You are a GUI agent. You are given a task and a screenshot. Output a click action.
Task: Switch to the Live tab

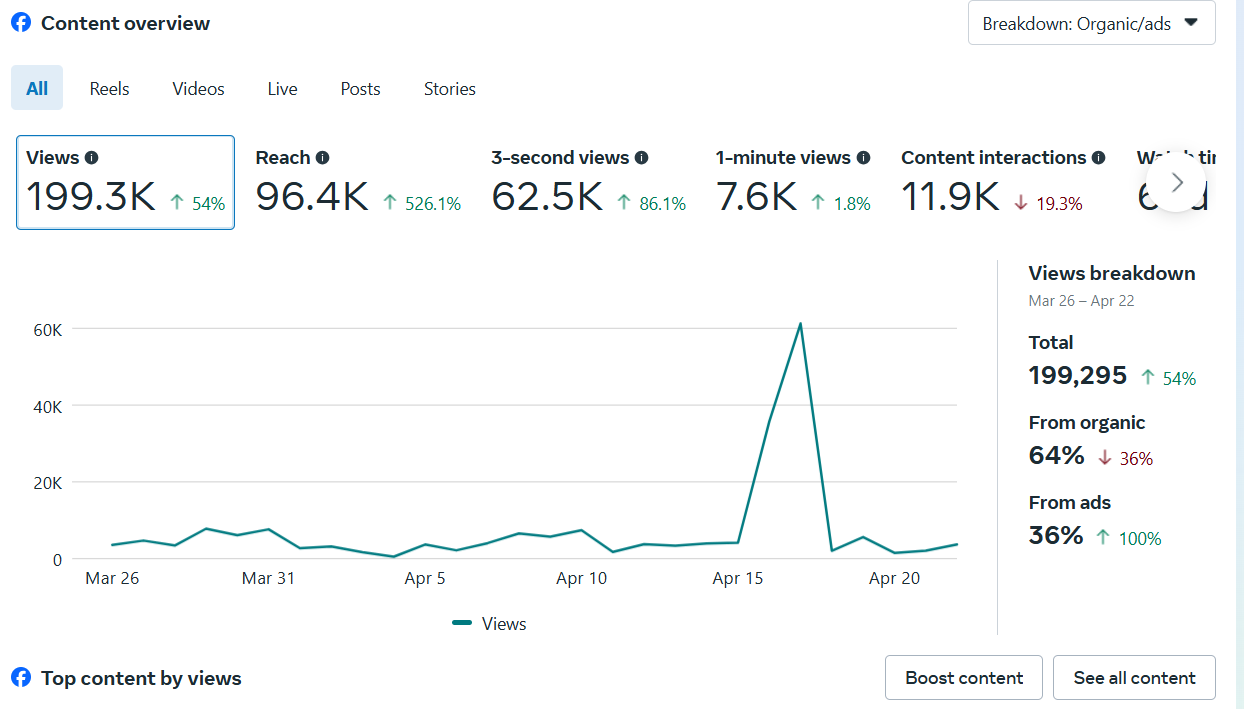(x=282, y=88)
